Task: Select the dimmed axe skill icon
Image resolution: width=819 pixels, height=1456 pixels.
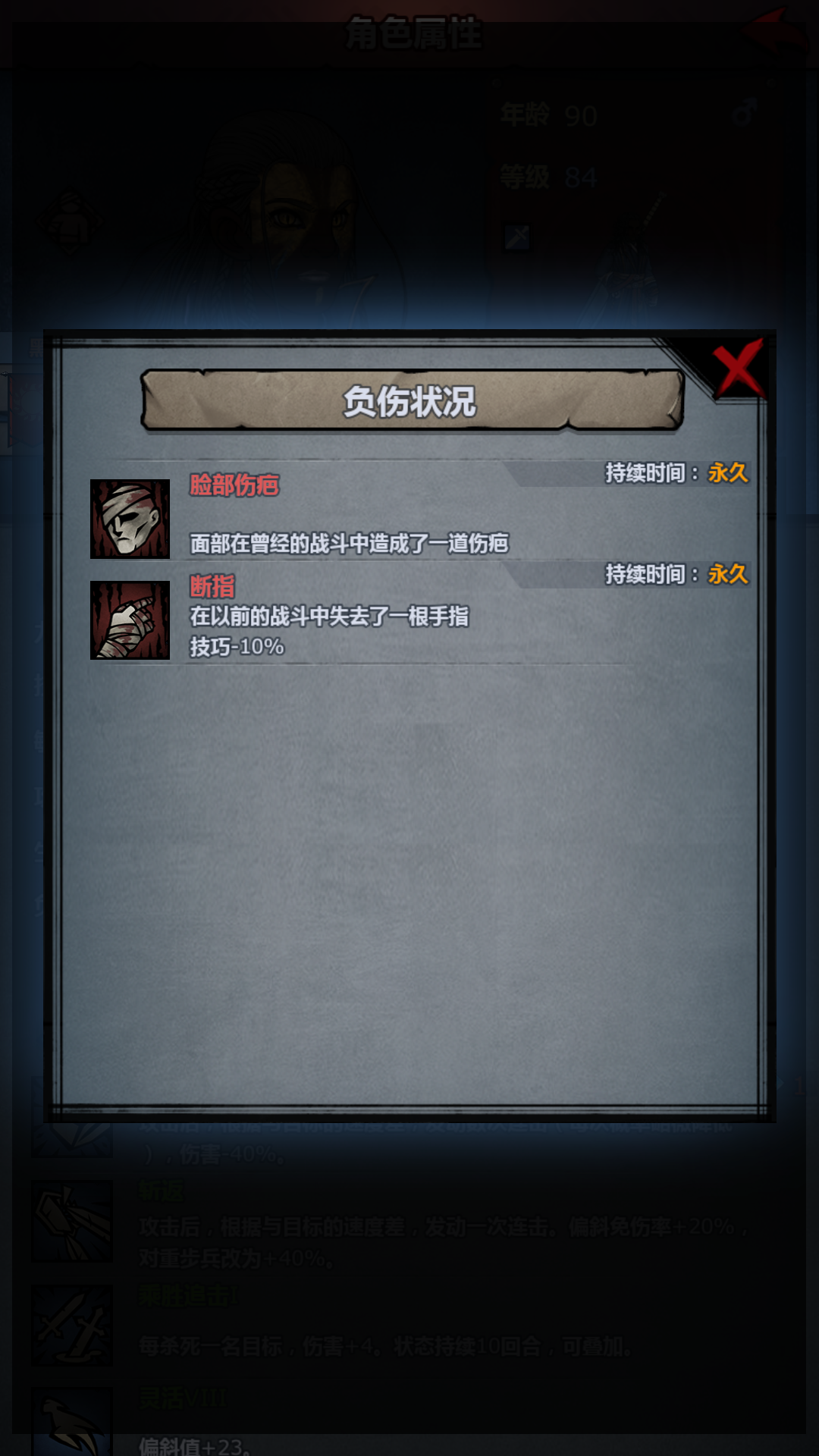Action: (x=72, y=1221)
